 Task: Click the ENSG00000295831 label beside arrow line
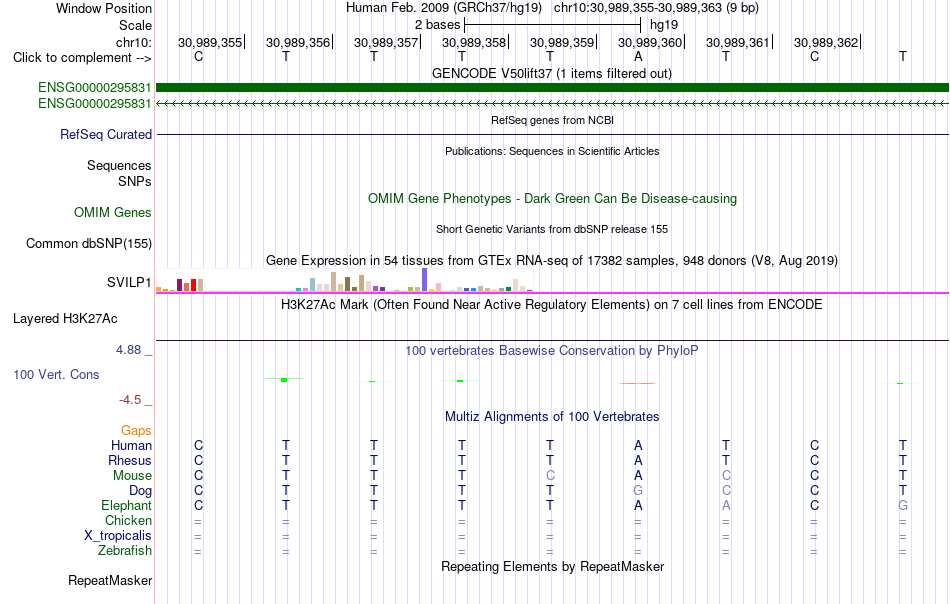(94, 104)
